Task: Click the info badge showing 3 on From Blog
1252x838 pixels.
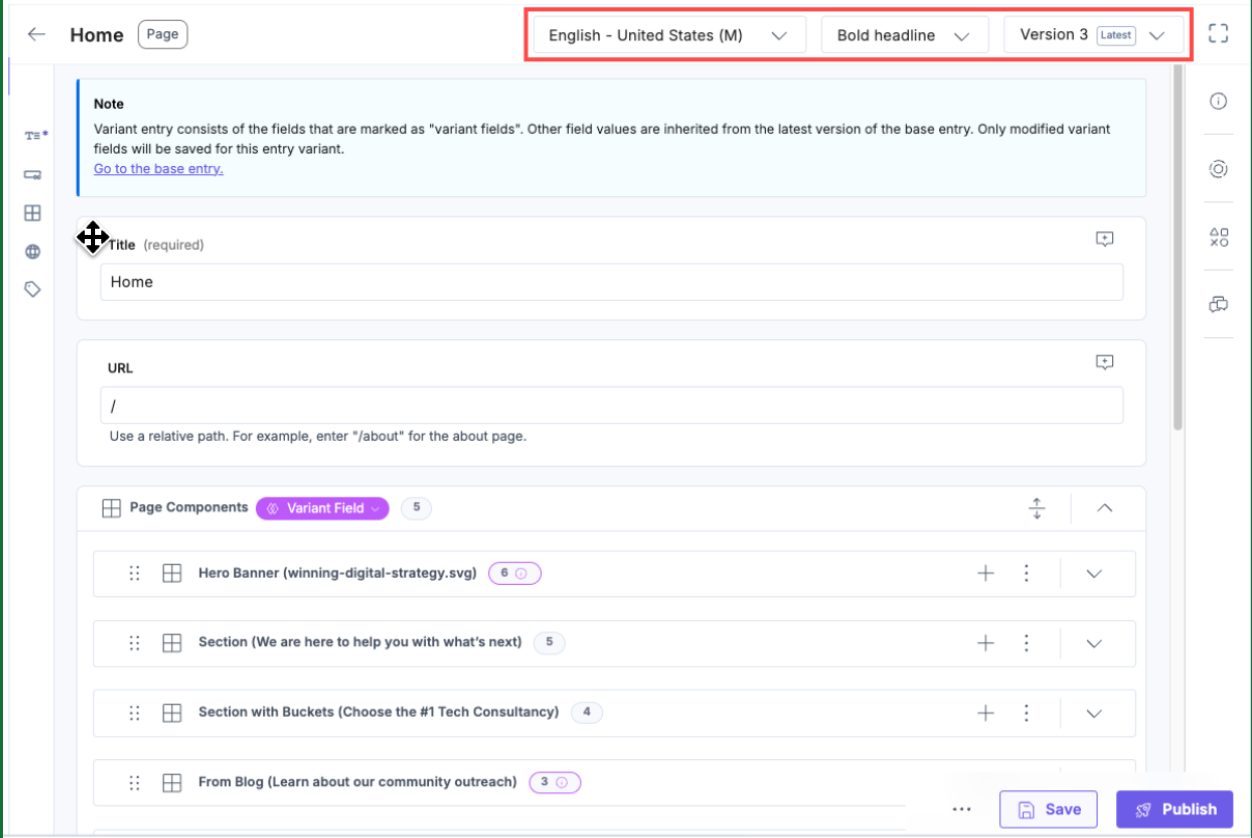Action: pos(555,782)
